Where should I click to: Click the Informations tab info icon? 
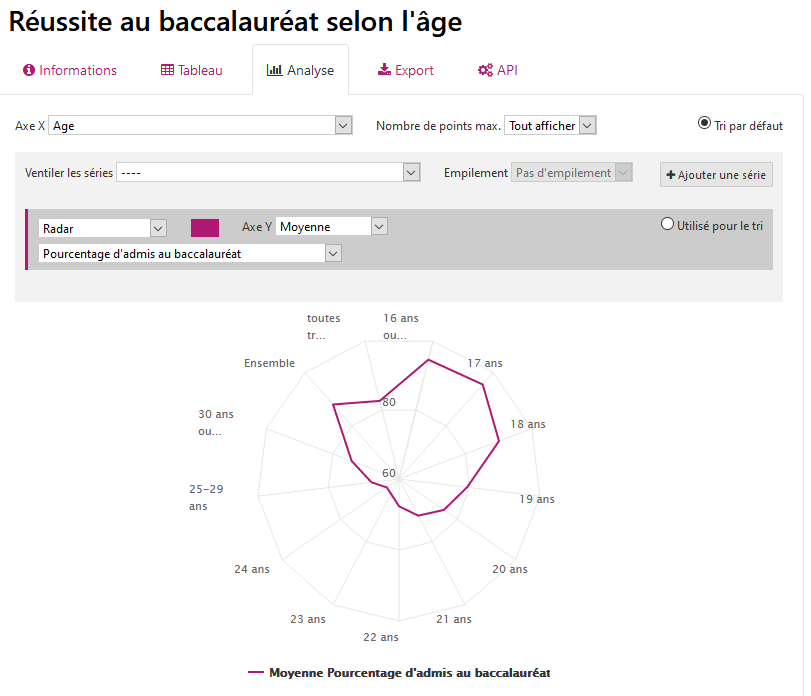tap(29, 71)
